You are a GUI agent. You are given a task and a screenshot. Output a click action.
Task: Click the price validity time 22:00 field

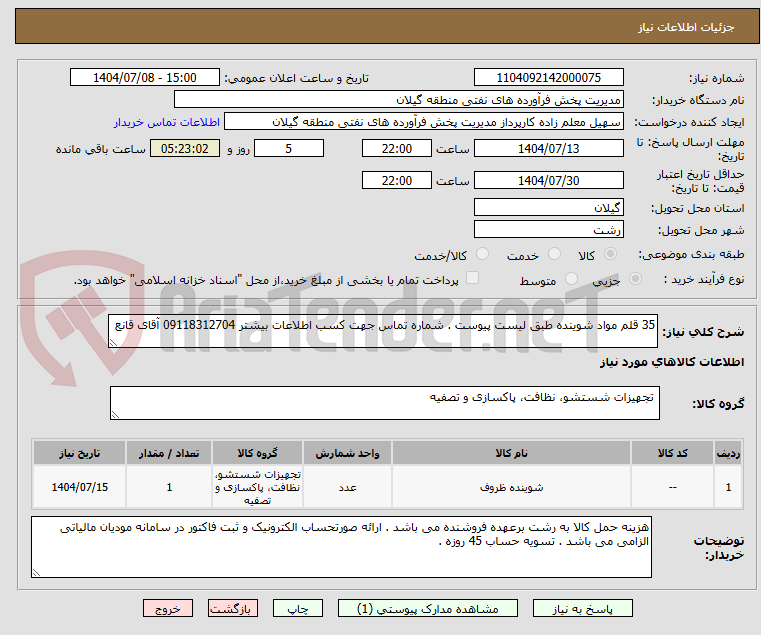click(397, 181)
